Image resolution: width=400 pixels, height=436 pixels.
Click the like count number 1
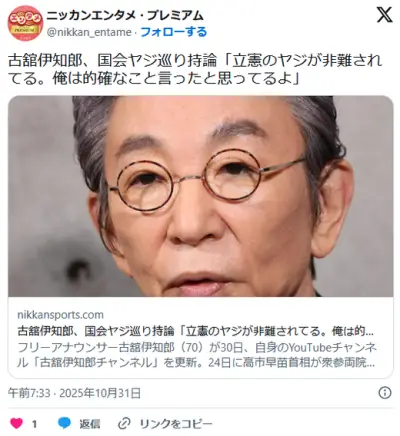pos(34,424)
